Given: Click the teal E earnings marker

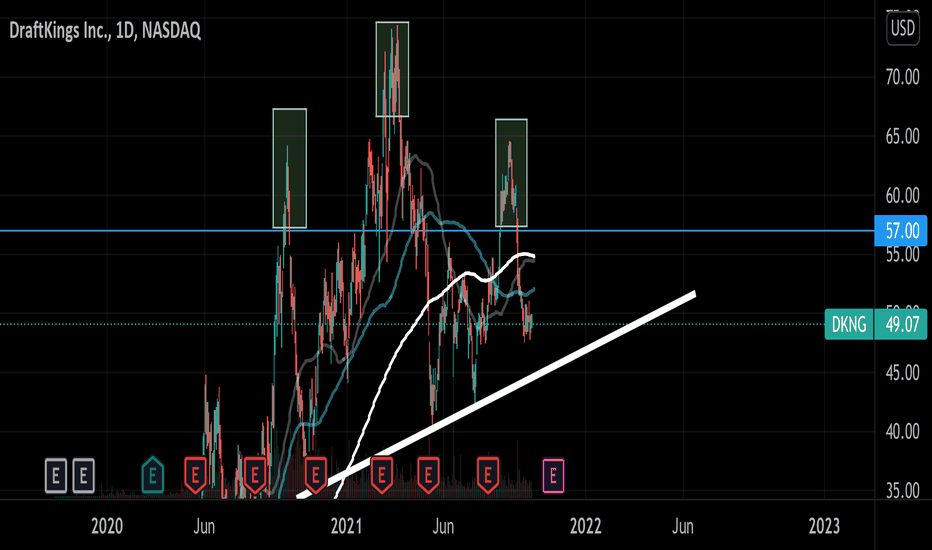Looking at the screenshot, I should coord(153,475).
